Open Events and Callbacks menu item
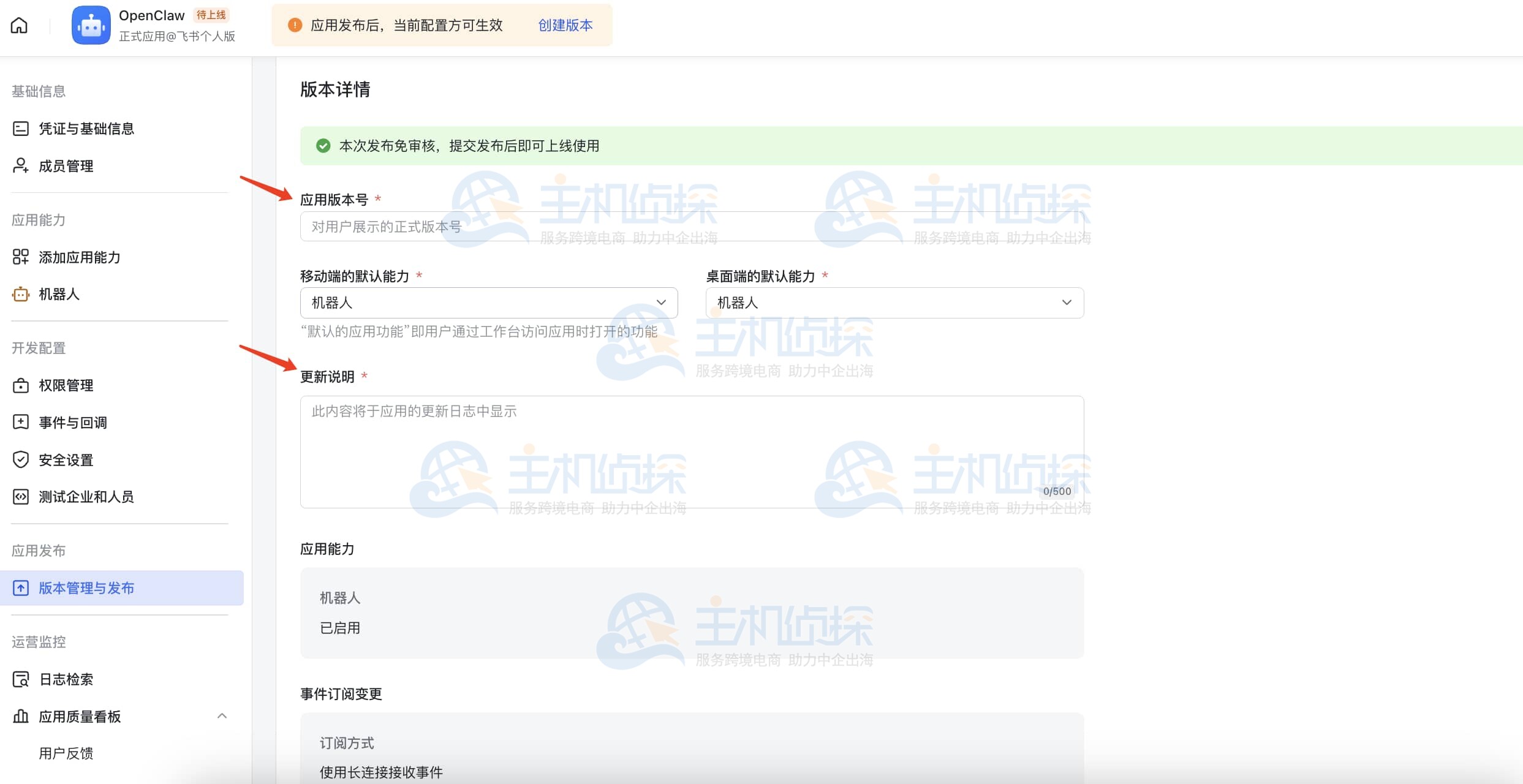 coord(73,423)
